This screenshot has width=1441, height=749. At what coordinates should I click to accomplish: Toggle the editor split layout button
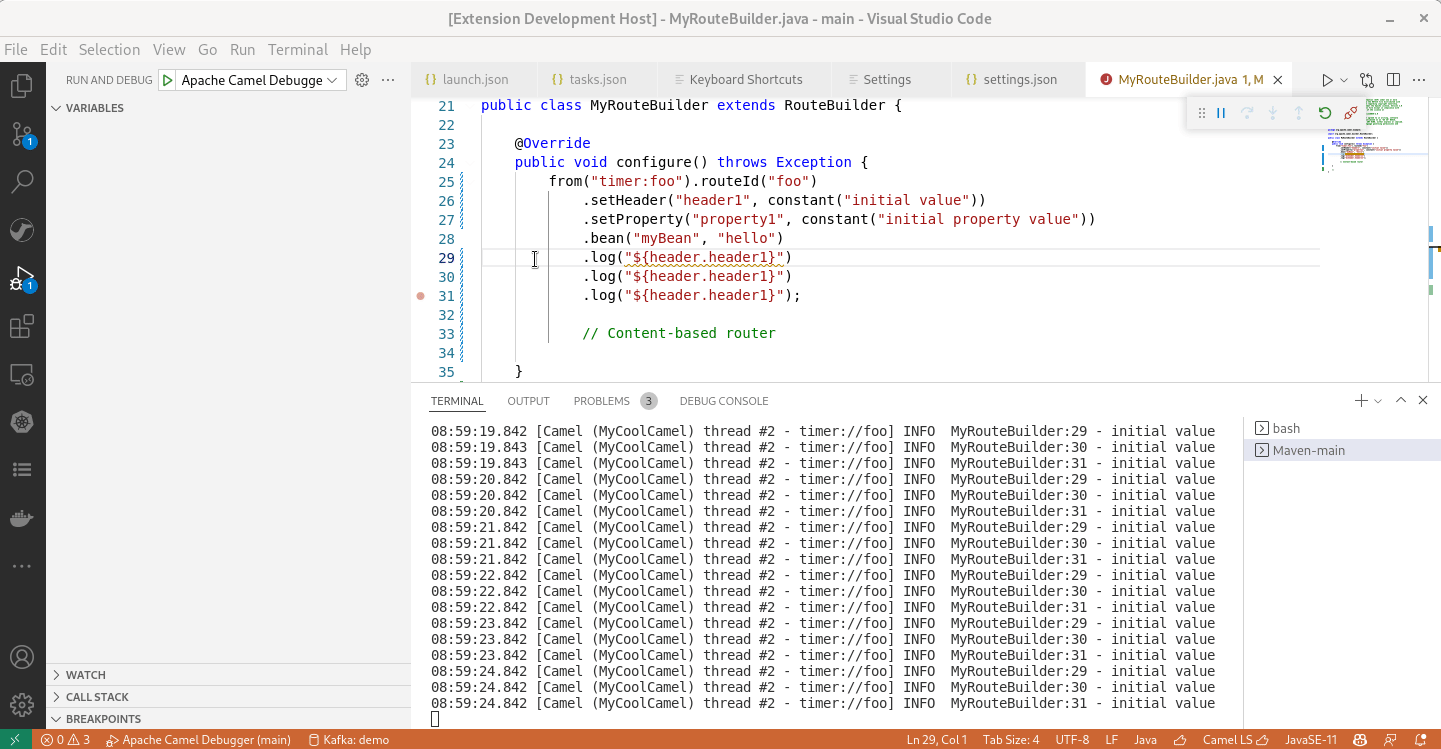click(x=1393, y=79)
